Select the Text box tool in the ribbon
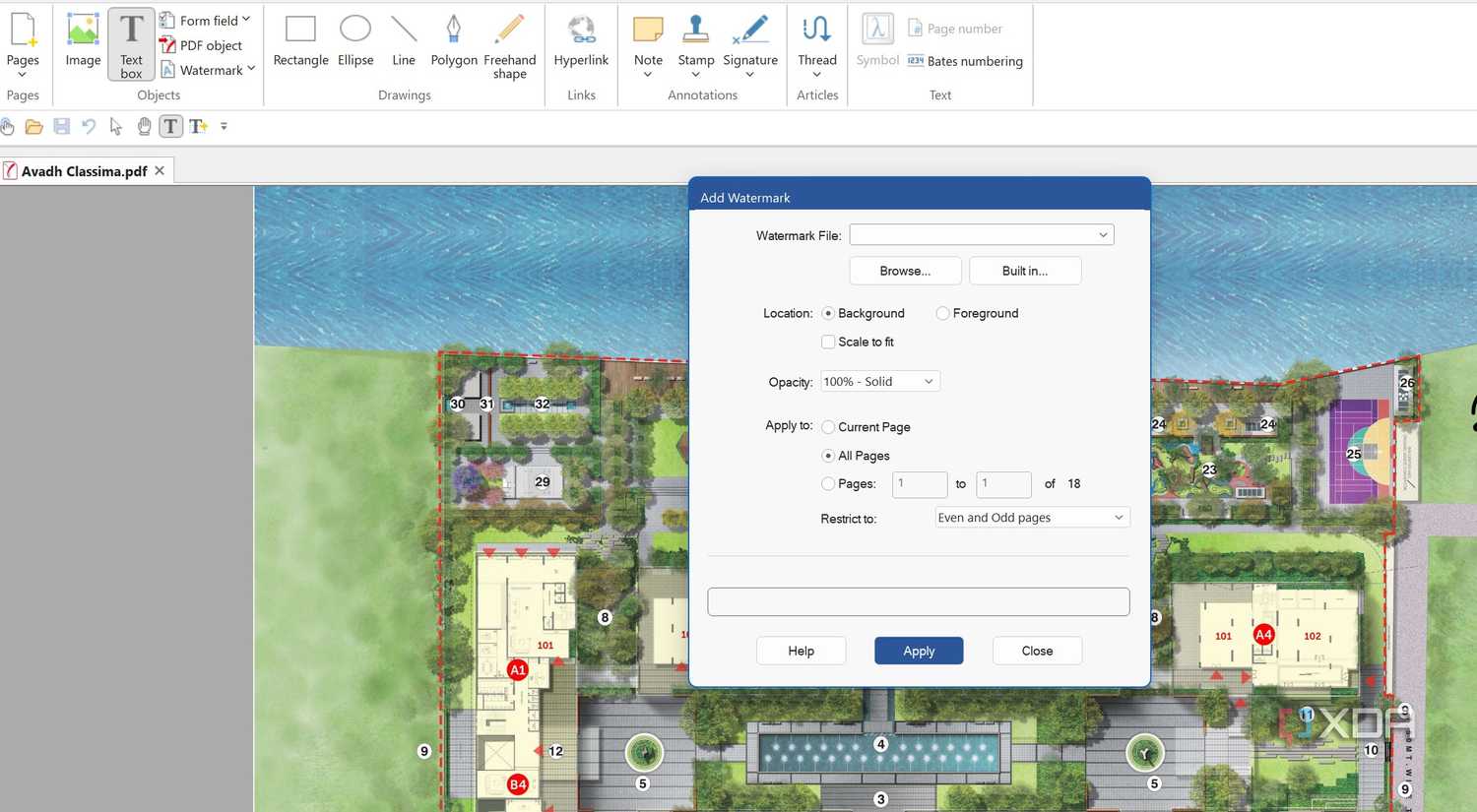The height and width of the screenshot is (812, 1477). click(131, 44)
